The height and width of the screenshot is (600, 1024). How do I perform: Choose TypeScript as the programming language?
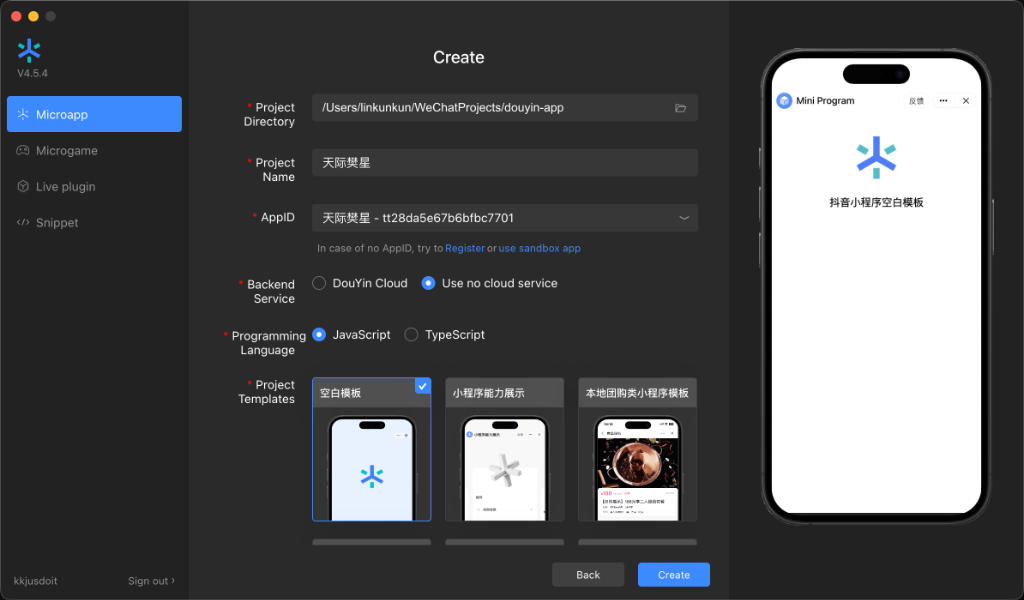point(445,334)
